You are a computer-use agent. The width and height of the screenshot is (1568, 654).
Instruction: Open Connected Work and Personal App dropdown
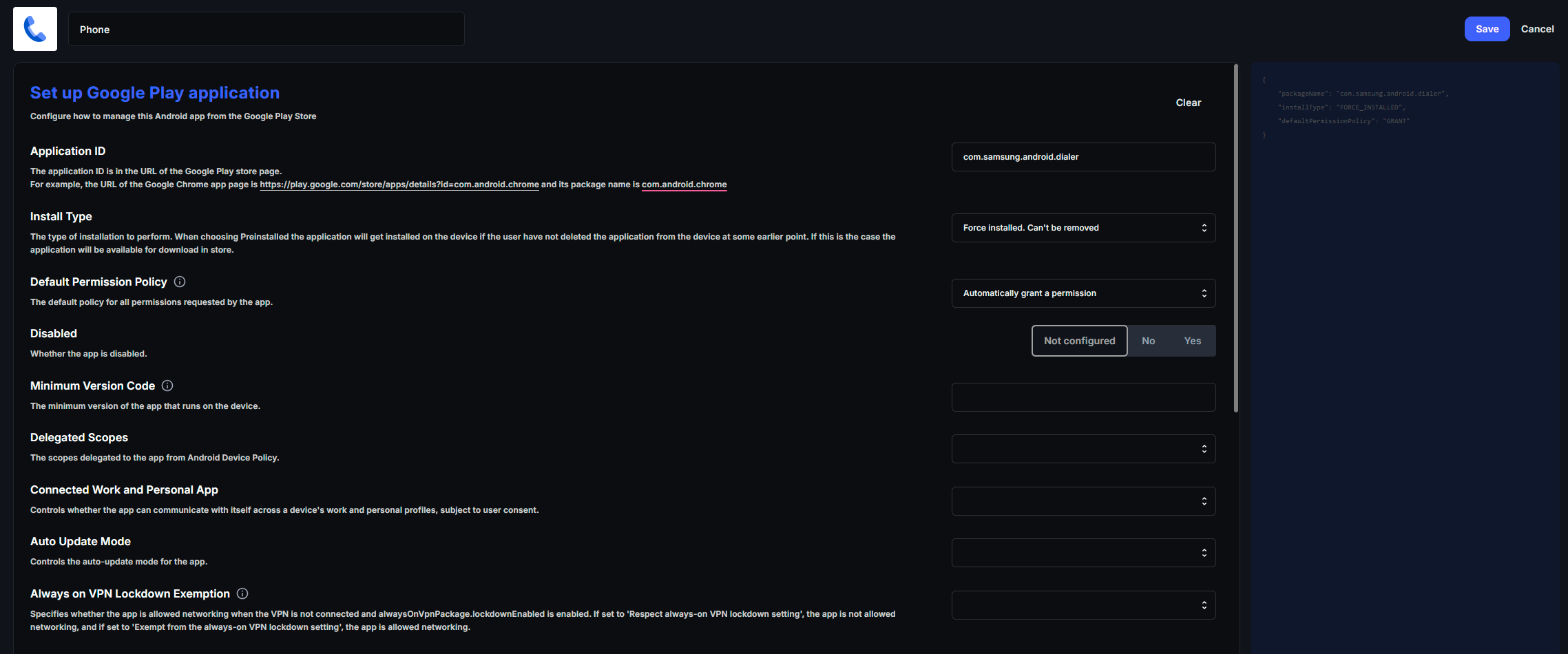point(1083,501)
